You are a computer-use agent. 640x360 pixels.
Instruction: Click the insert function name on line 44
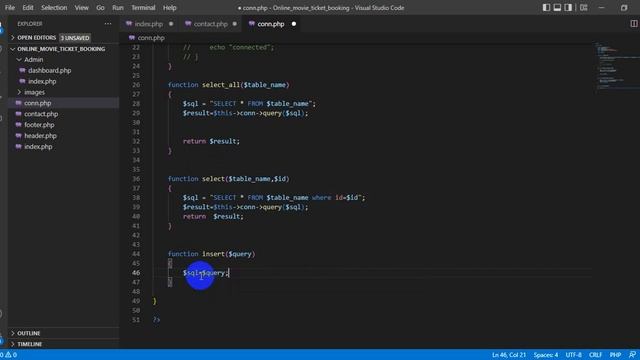[213, 254]
